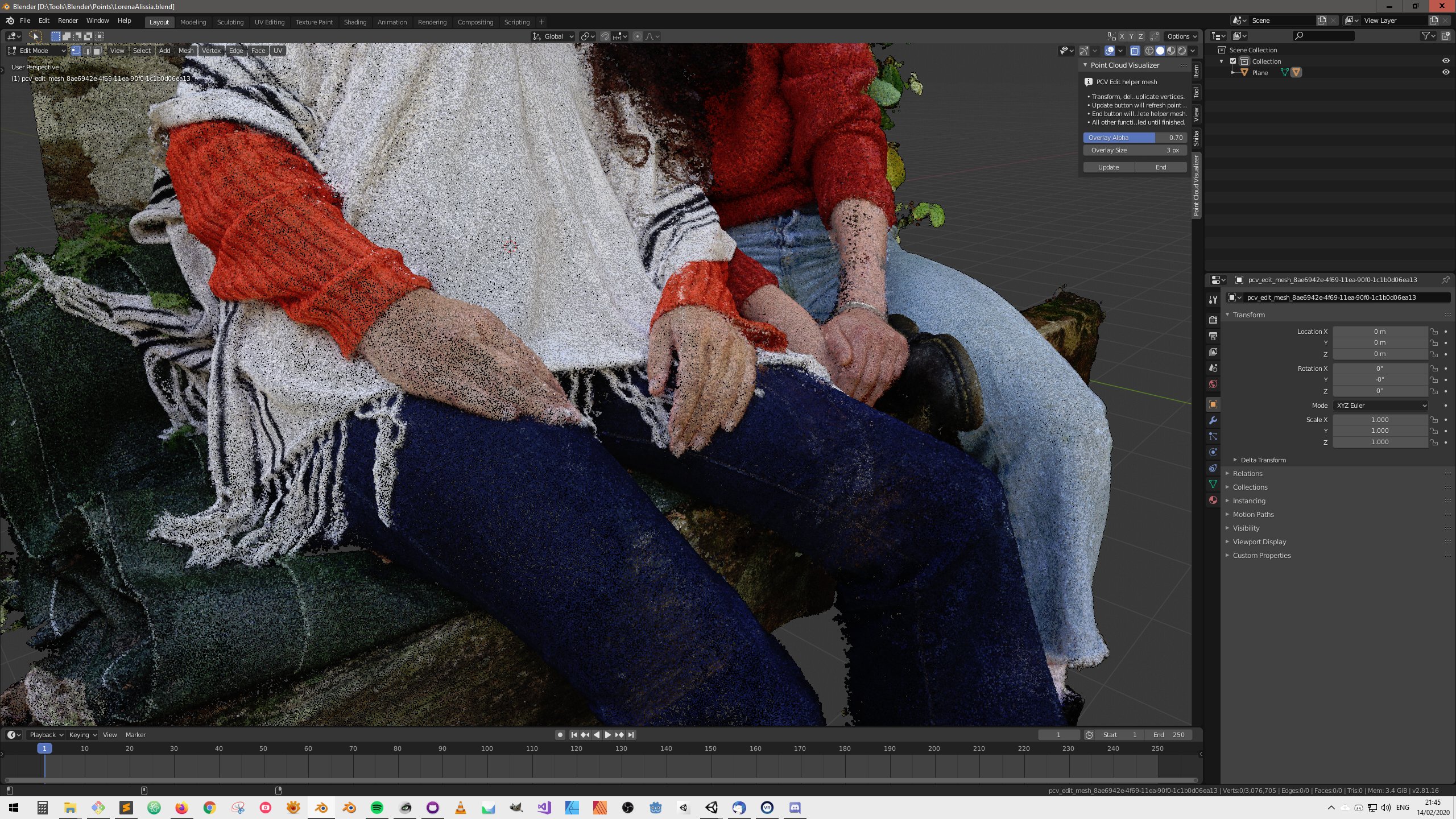Open the World properties globe icon
The width and height of the screenshot is (1456, 819).
click(x=1213, y=384)
